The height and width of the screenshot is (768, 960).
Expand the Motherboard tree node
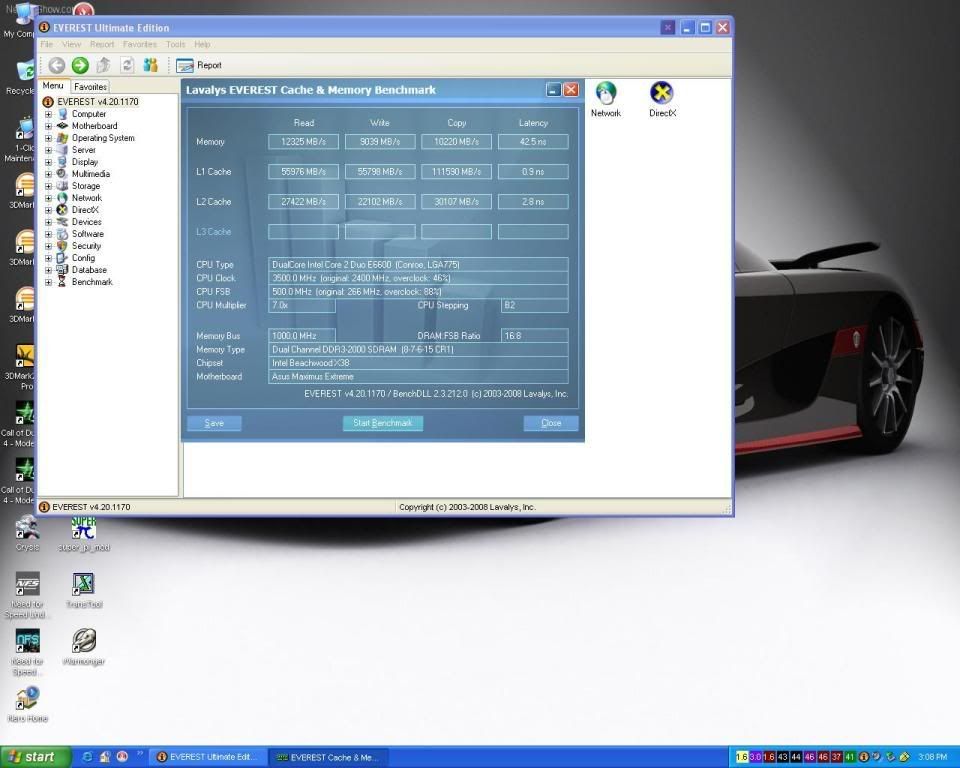[x=49, y=126]
